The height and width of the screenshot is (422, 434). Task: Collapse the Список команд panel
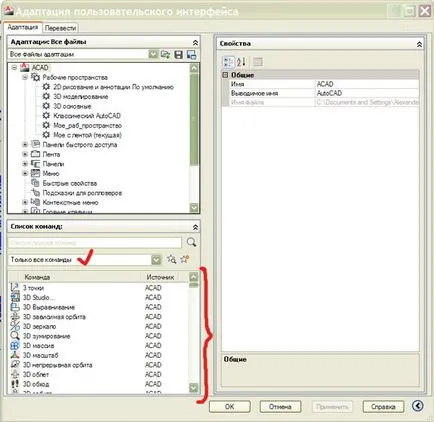(195, 227)
